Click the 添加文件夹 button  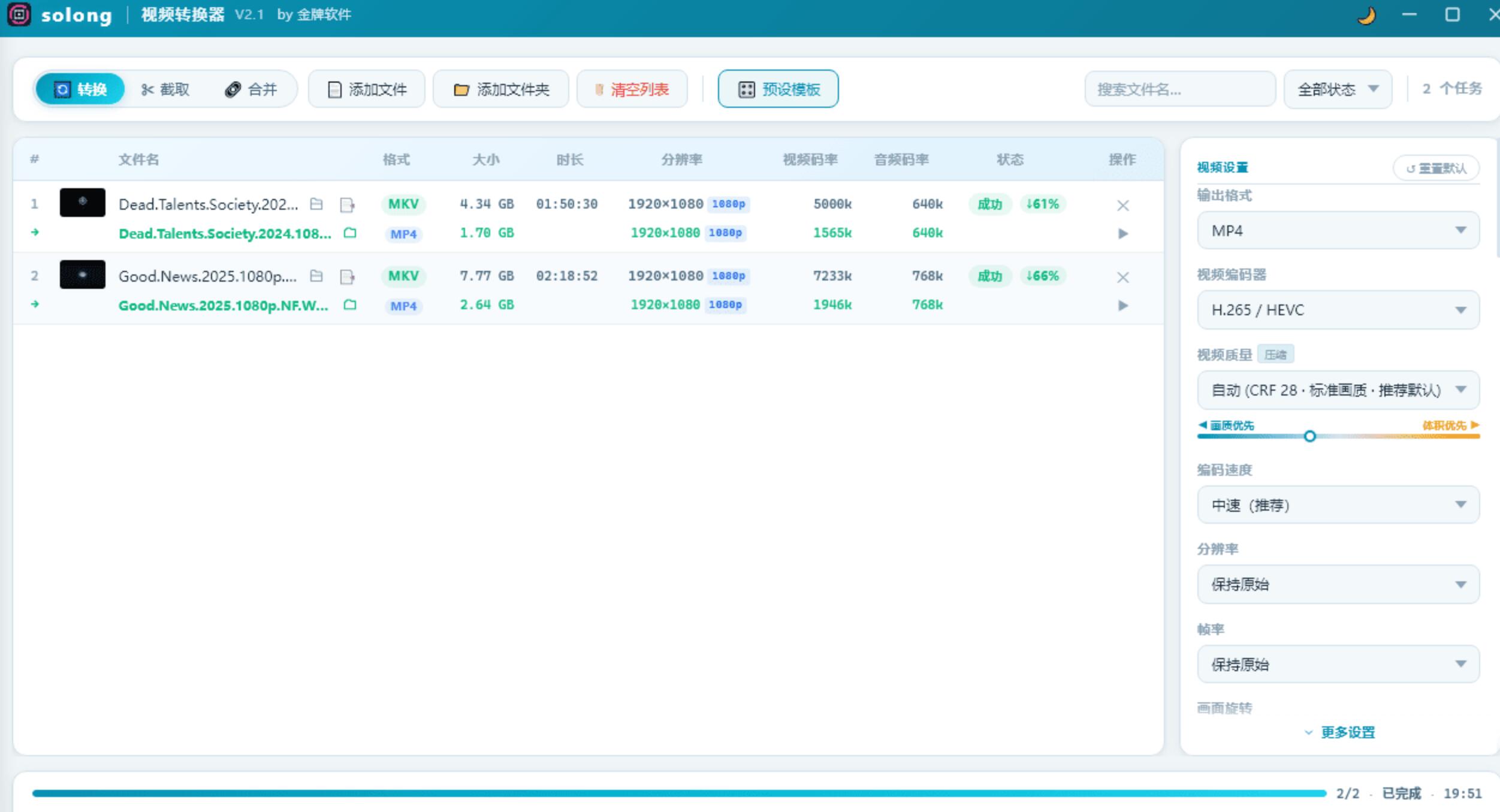pos(501,89)
